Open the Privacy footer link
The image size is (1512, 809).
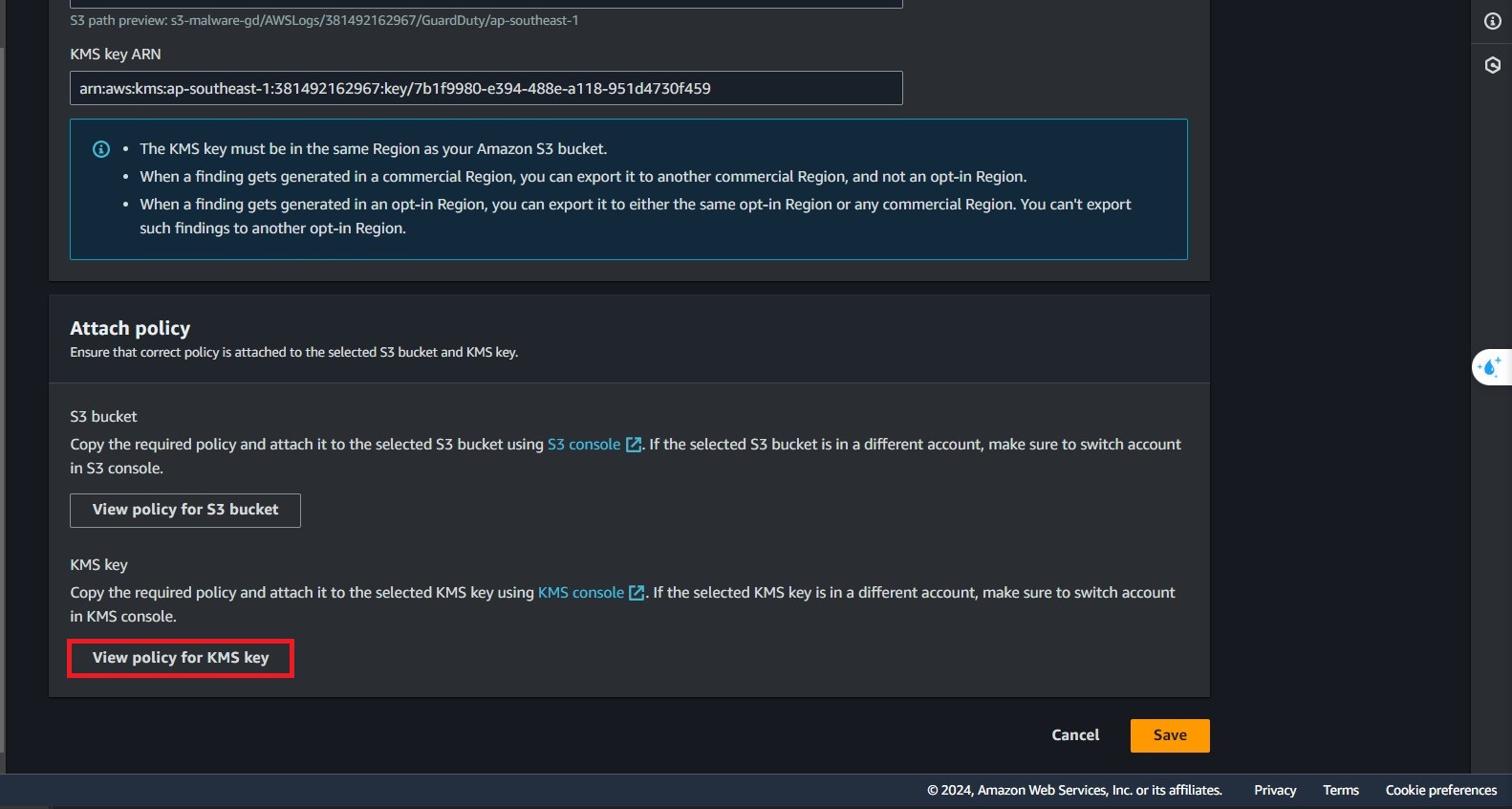pos(1275,790)
